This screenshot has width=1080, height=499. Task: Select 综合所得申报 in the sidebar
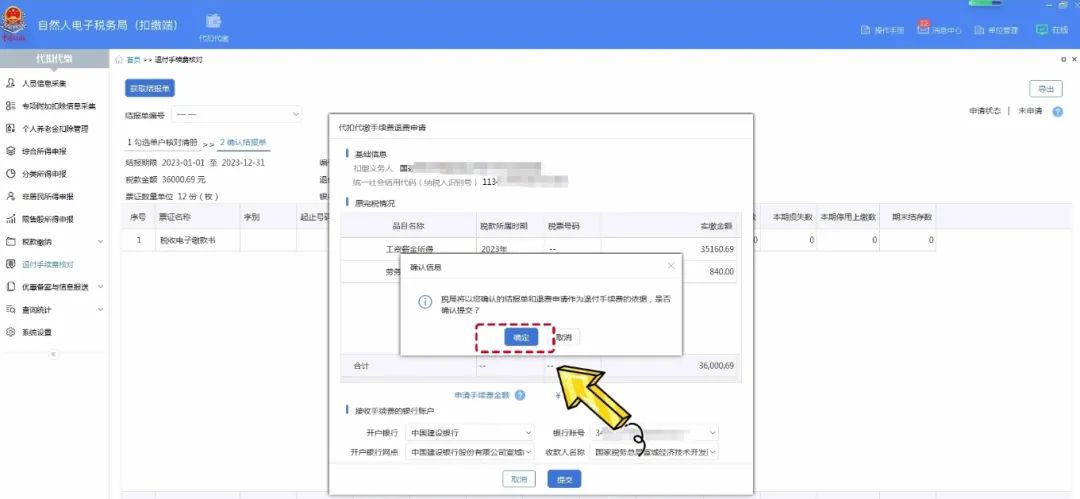click(44, 151)
